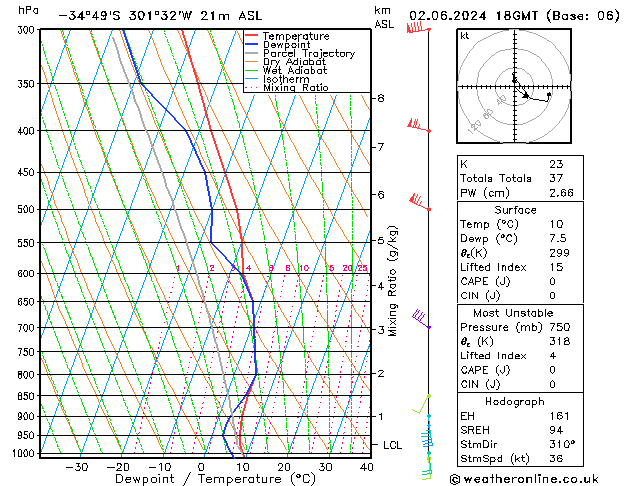Click the CIN (J) row under Most Unstable
Viewport: 629px width, 486px height.
(520, 384)
